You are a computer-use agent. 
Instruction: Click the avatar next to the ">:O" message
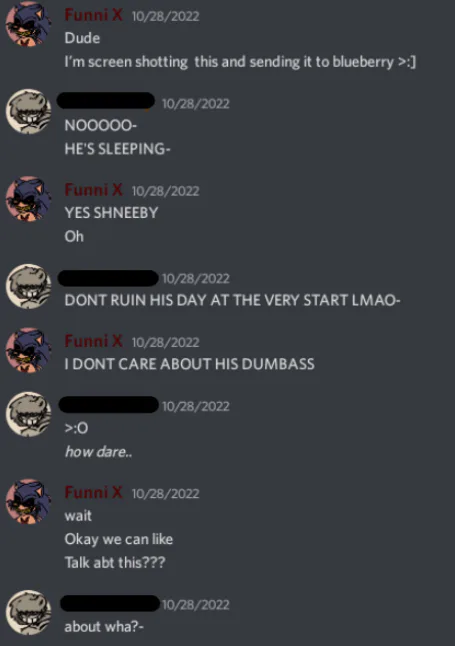[x=28, y=414]
